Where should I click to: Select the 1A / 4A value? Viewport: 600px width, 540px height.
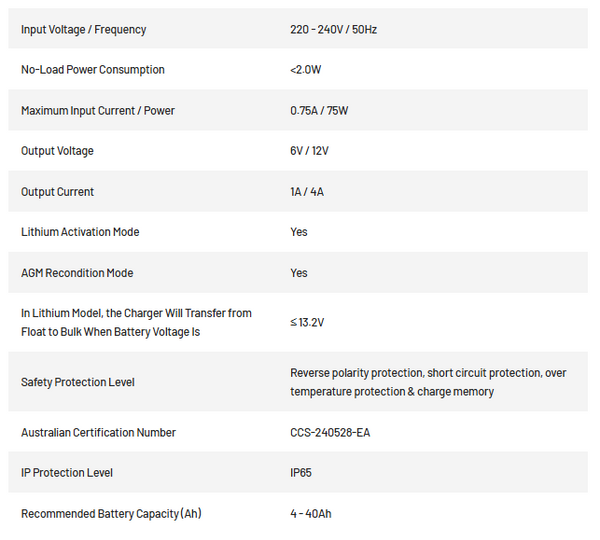(x=307, y=192)
